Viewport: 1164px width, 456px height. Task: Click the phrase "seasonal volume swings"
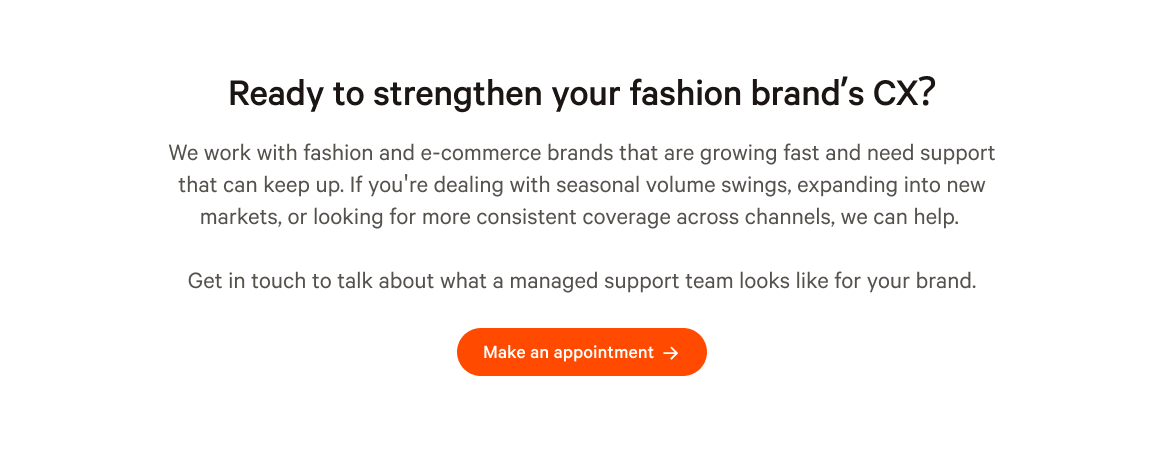click(612, 186)
